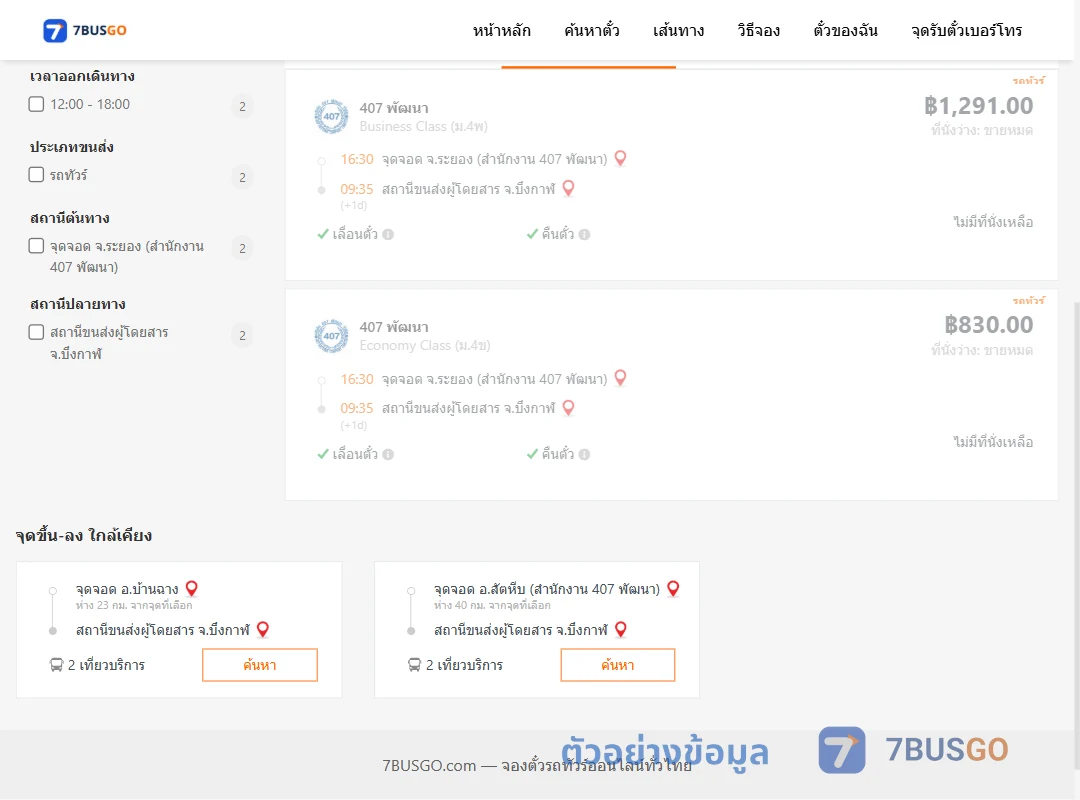The width and height of the screenshot is (1080, 800).
Task: Click the 407 logo on Economy Class trip
Action: tap(331, 336)
